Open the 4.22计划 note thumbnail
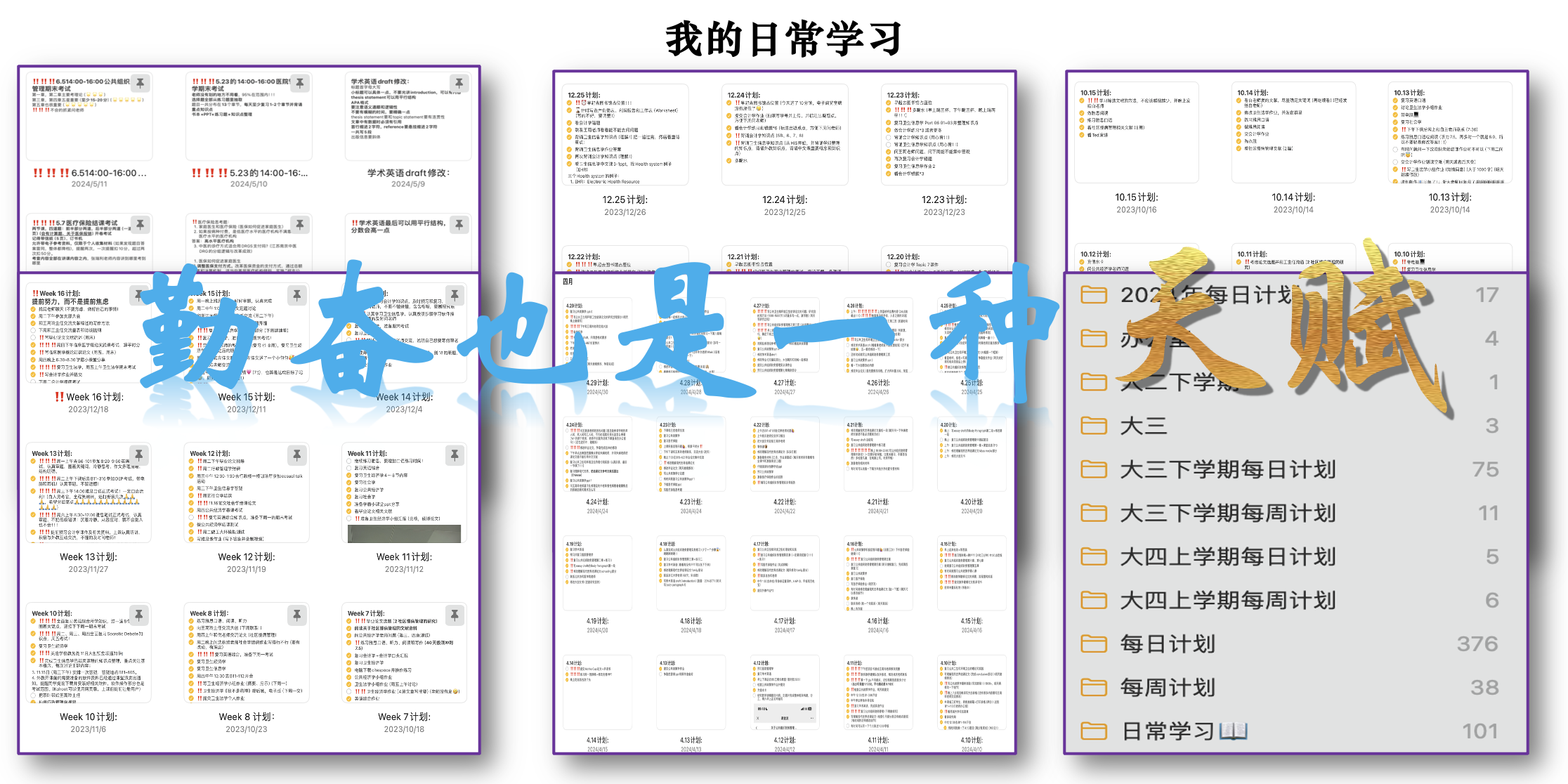1568x784 pixels. (785, 455)
